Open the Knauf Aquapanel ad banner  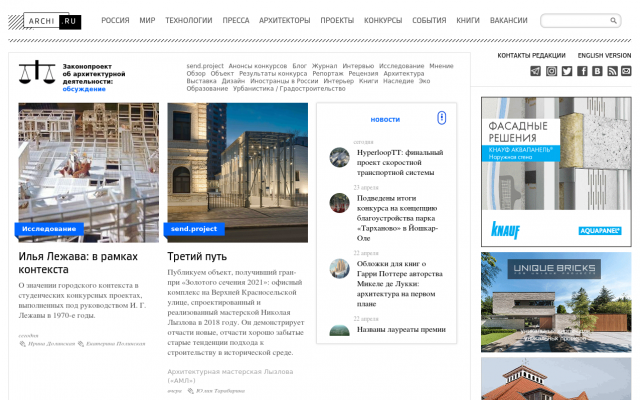tap(556, 172)
